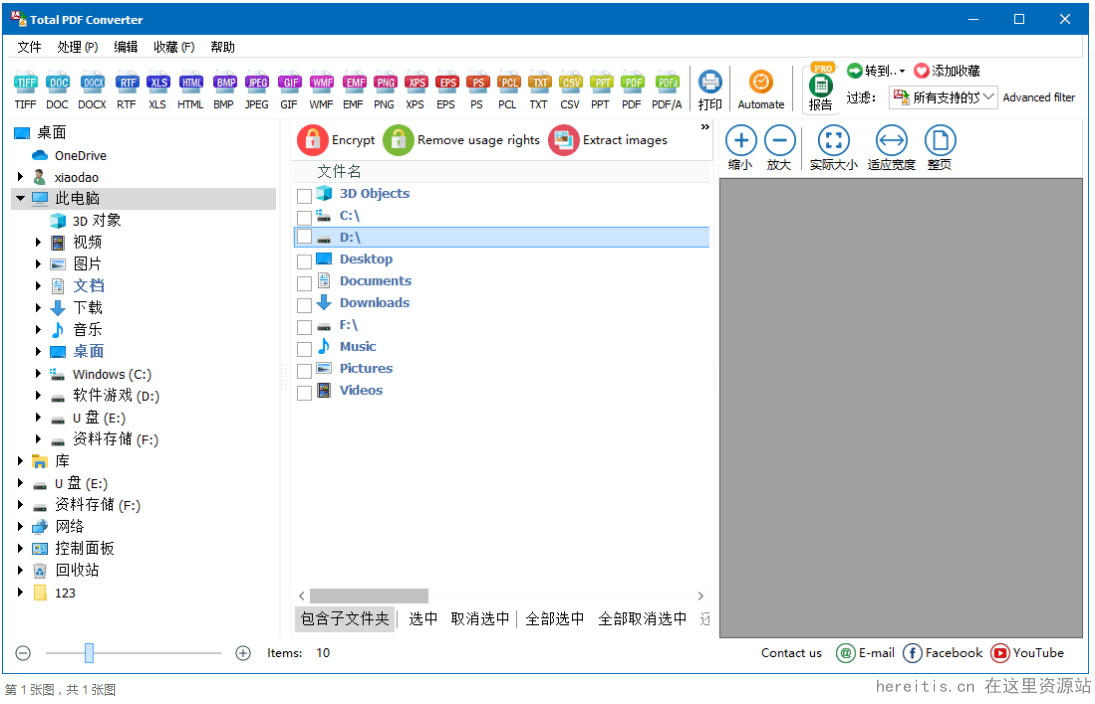Expand the xiaodao tree node
Image resolution: width=1095 pixels, height=704 pixels.
[20, 177]
